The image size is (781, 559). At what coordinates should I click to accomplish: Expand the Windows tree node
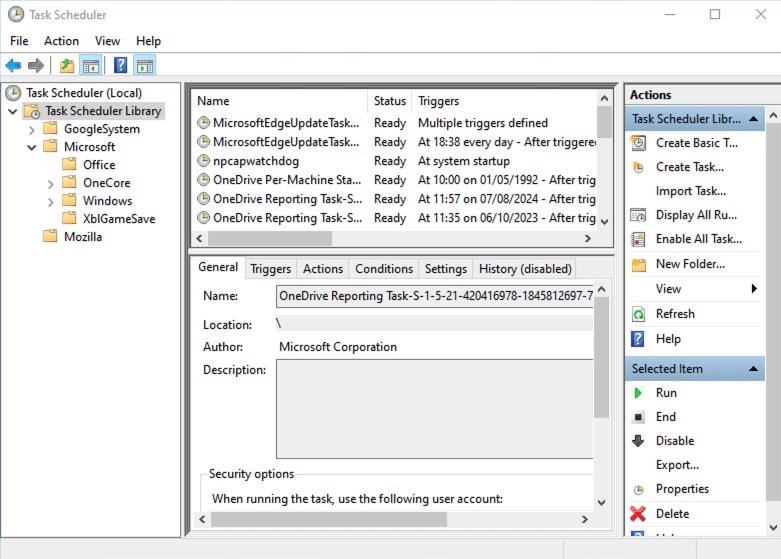51,202
